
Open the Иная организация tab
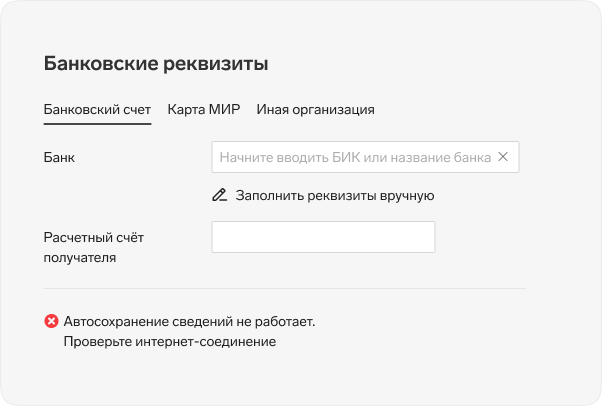click(316, 109)
